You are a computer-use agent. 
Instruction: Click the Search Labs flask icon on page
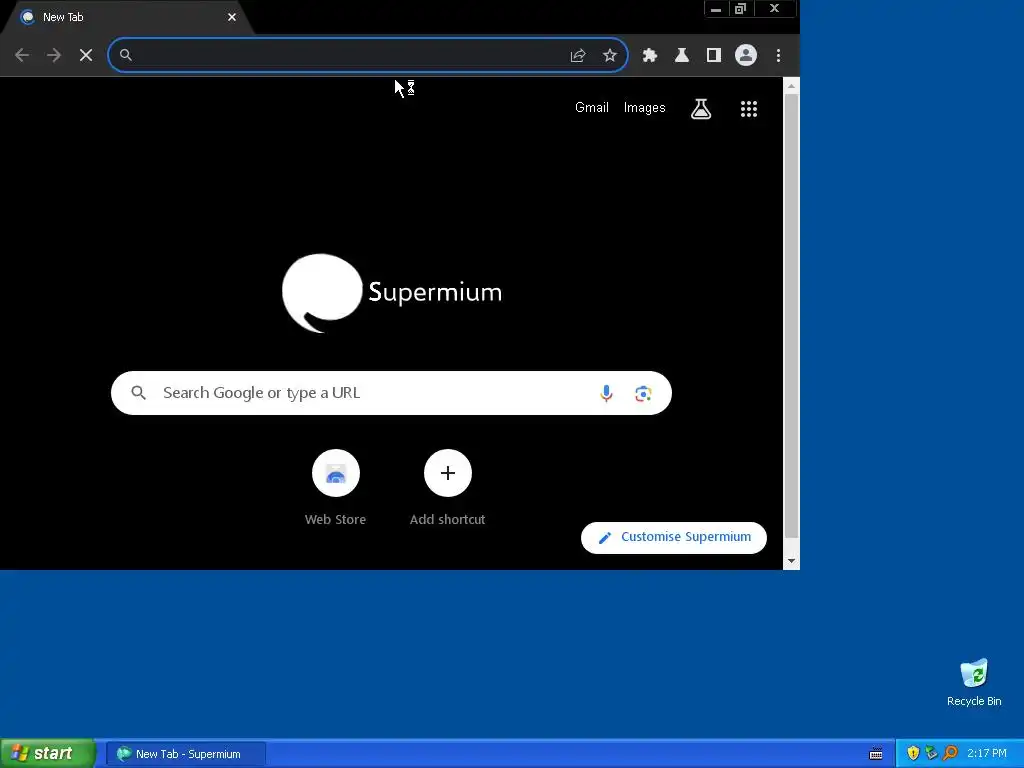(x=701, y=109)
